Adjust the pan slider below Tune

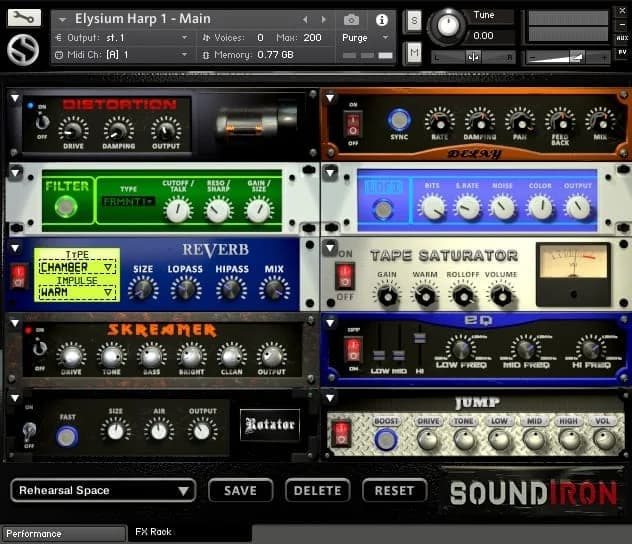pos(473,58)
